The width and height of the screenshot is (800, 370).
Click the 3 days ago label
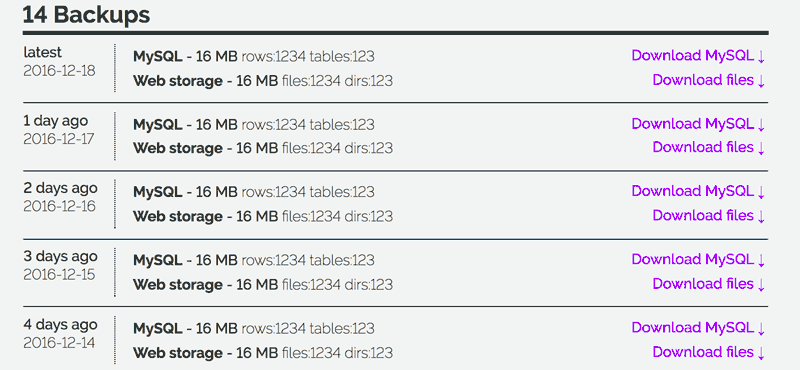pyautogui.click(x=60, y=256)
